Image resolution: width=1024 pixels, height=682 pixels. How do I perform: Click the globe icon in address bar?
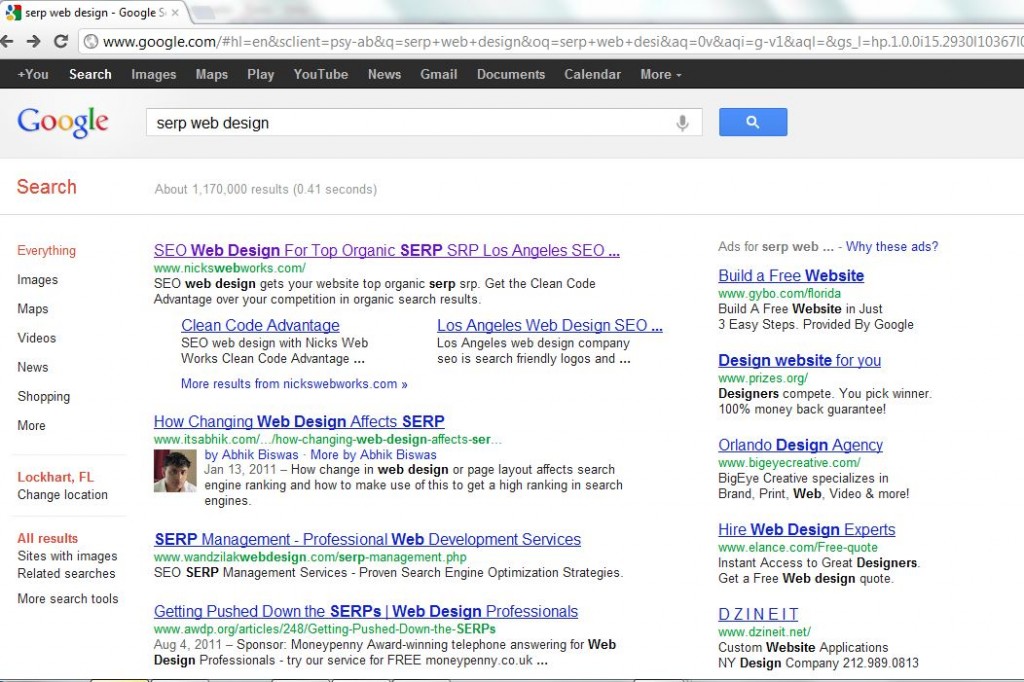coord(91,42)
